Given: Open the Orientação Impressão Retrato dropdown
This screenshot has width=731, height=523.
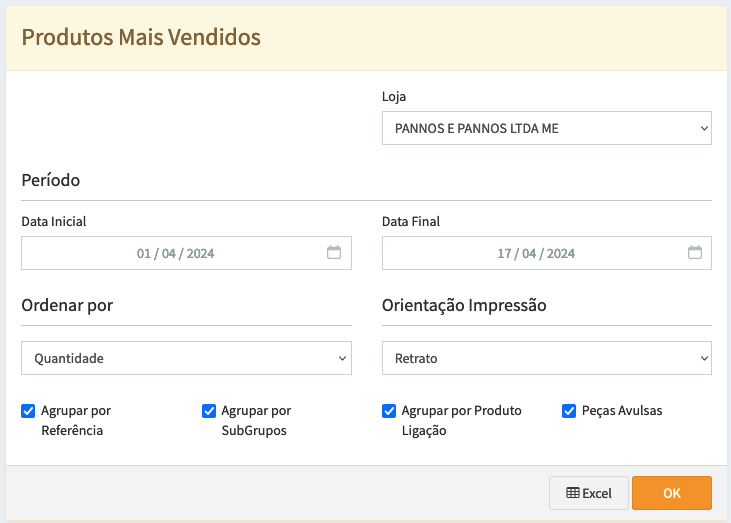Looking at the screenshot, I should coord(546,358).
